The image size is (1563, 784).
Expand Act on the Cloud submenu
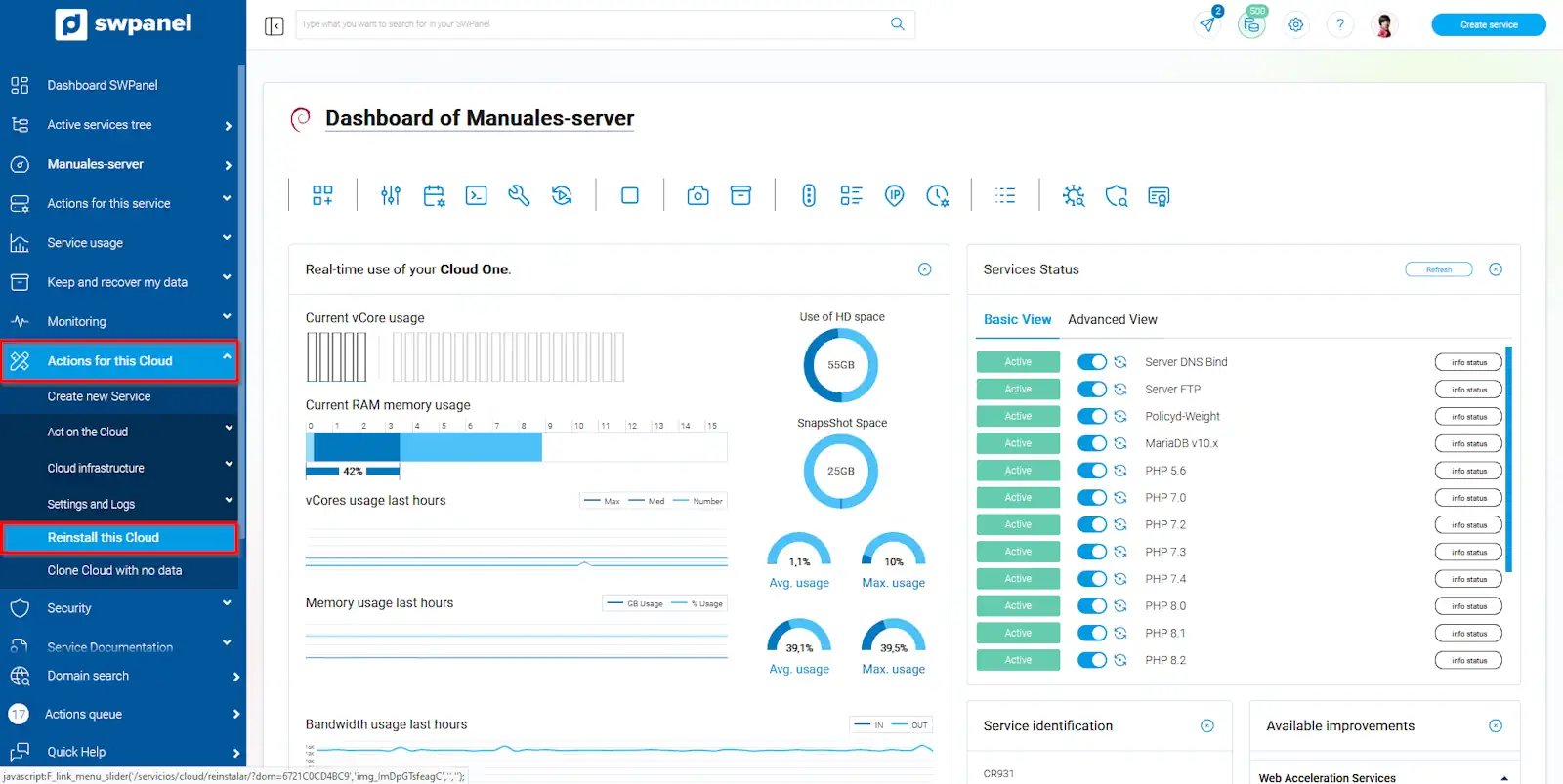click(x=119, y=432)
